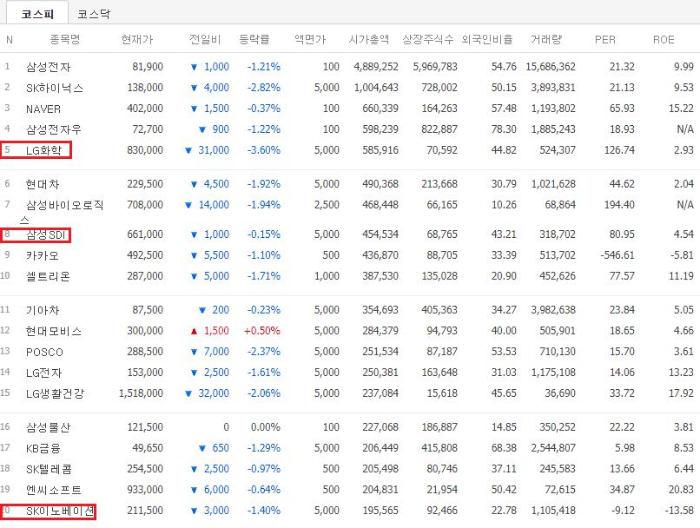Open the 기아차 stock link
The height and width of the screenshot is (528, 700).
point(42,310)
